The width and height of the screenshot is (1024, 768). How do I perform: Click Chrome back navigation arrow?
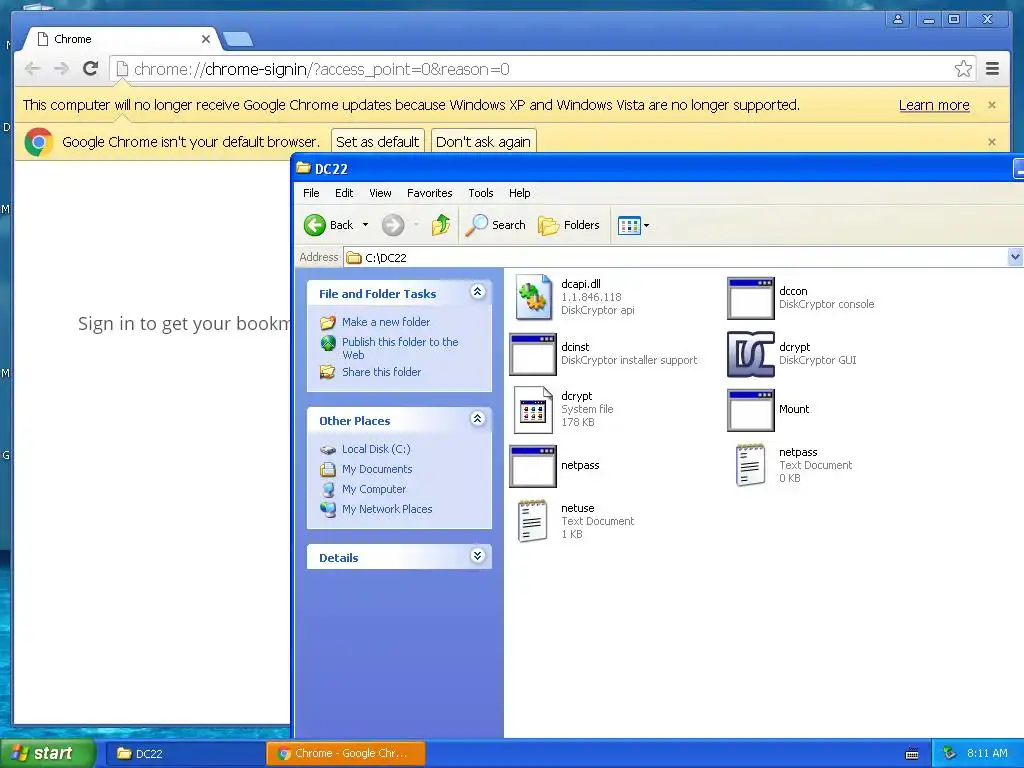pos(33,69)
